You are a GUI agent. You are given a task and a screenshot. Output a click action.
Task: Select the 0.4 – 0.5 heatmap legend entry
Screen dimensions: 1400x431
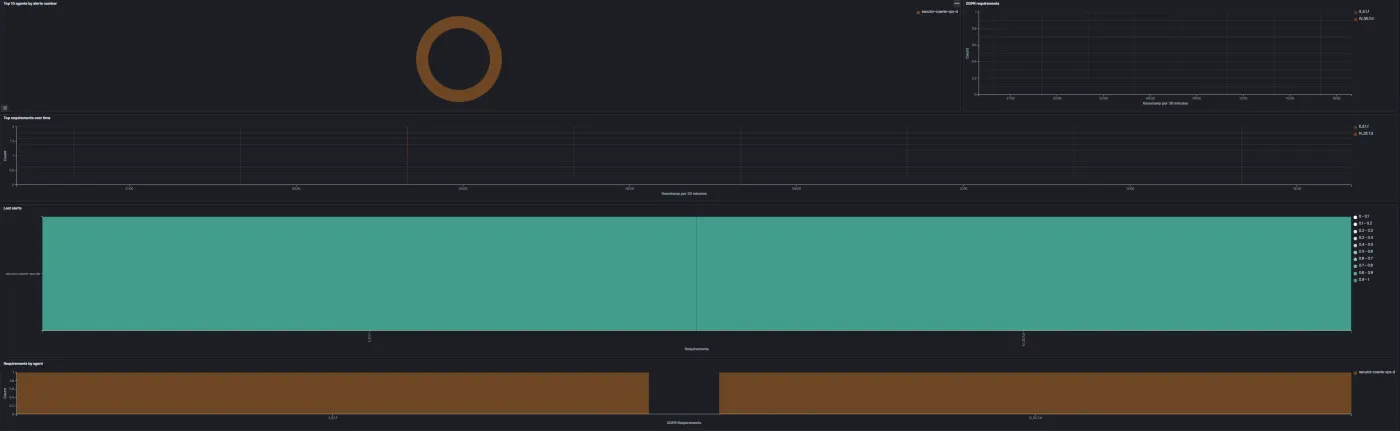point(1364,244)
